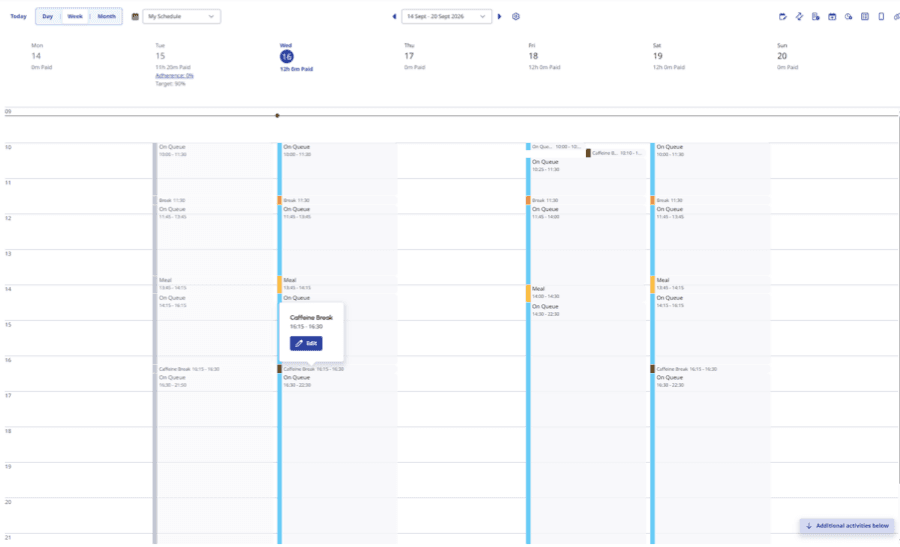
Task: Click the down-arrow icon on Additional activities below
Action: click(x=809, y=526)
